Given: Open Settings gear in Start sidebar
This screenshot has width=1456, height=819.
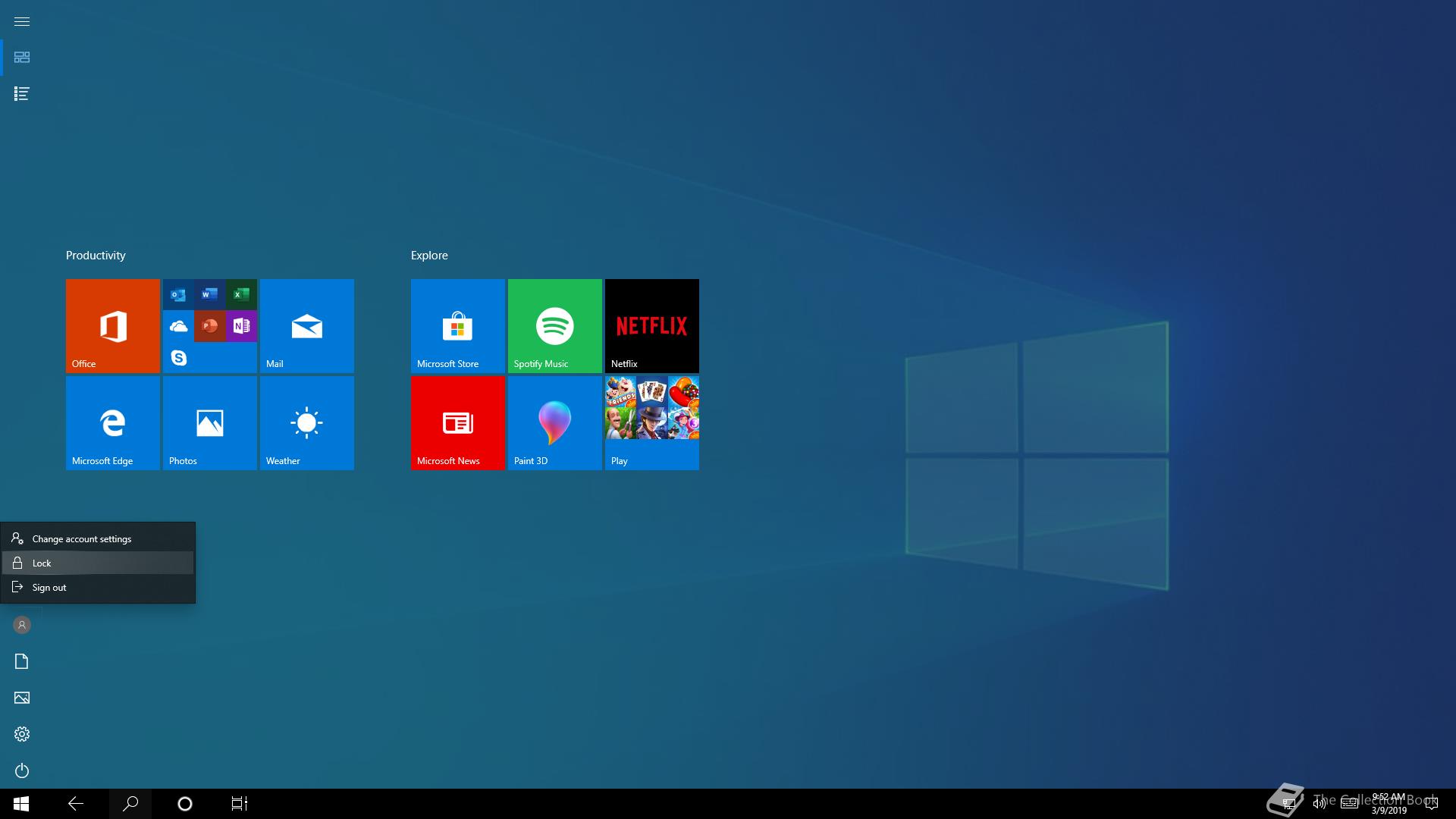Looking at the screenshot, I should 21,734.
